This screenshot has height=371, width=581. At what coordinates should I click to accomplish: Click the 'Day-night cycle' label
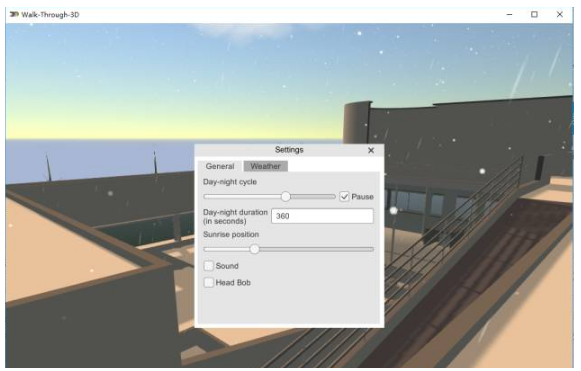[230, 182]
